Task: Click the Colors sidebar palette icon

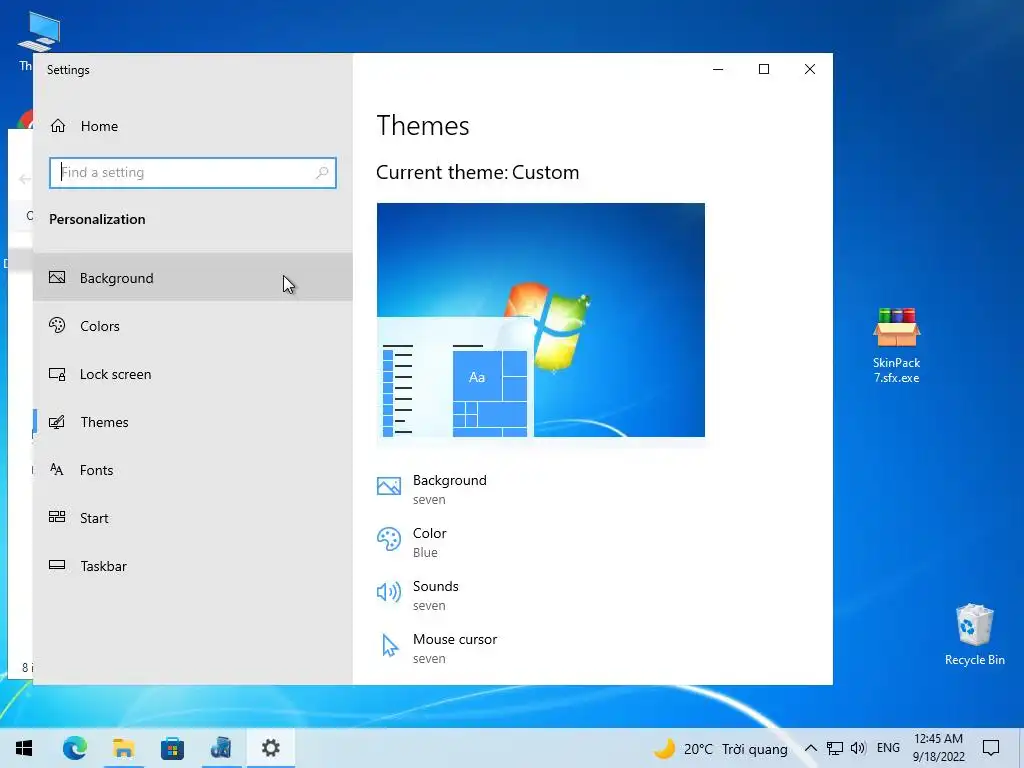Action: [x=57, y=325]
